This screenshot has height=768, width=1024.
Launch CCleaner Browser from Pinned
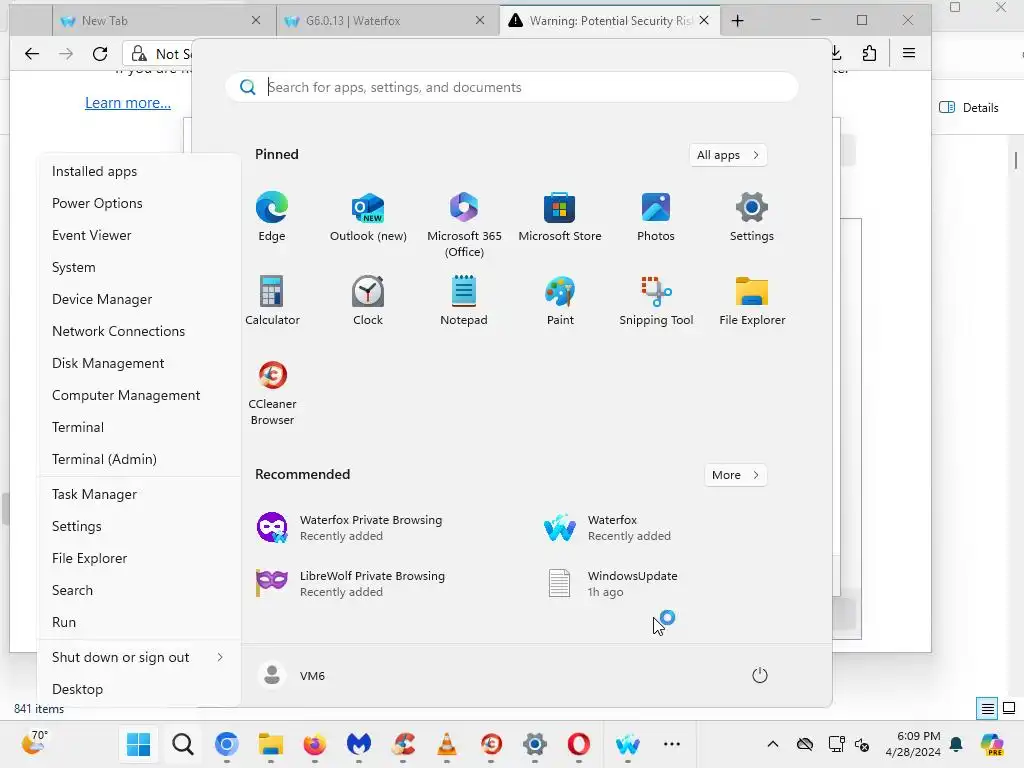coord(272,392)
